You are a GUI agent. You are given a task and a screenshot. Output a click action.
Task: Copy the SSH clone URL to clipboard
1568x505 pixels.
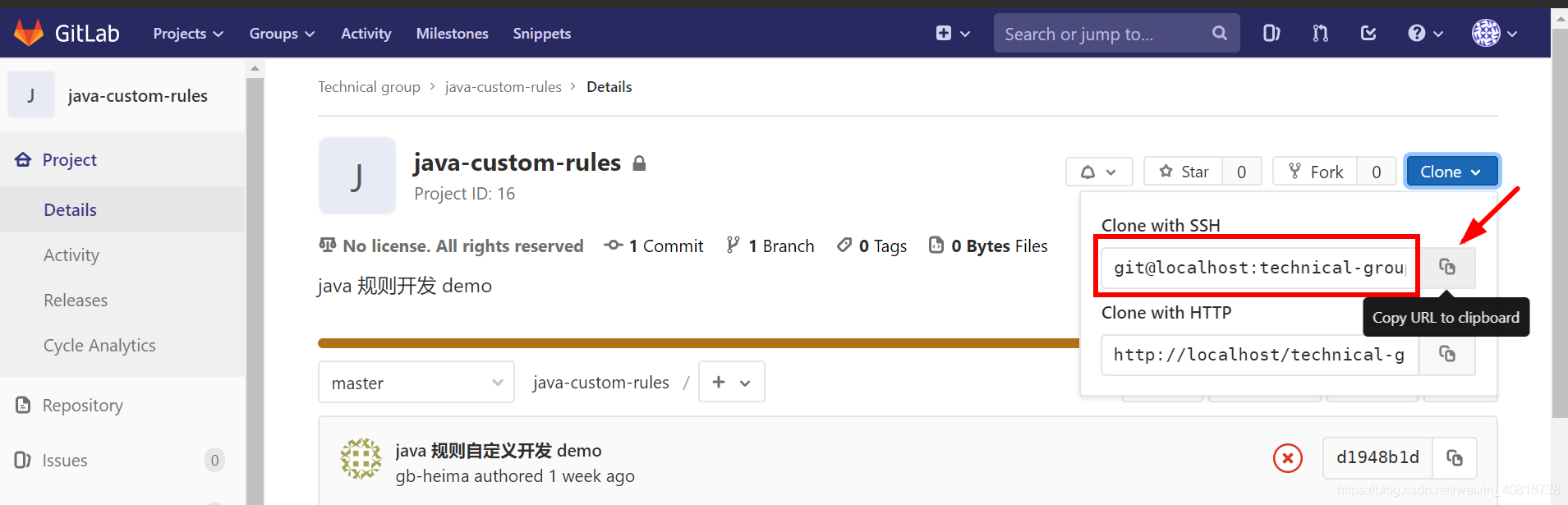tap(1447, 268)
